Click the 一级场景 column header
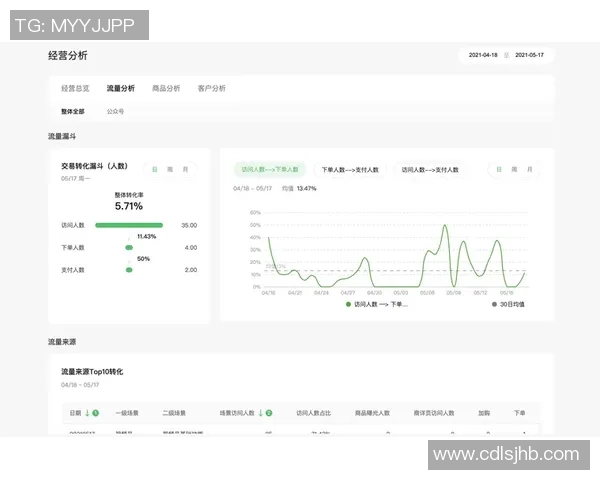 pos(127,413)
